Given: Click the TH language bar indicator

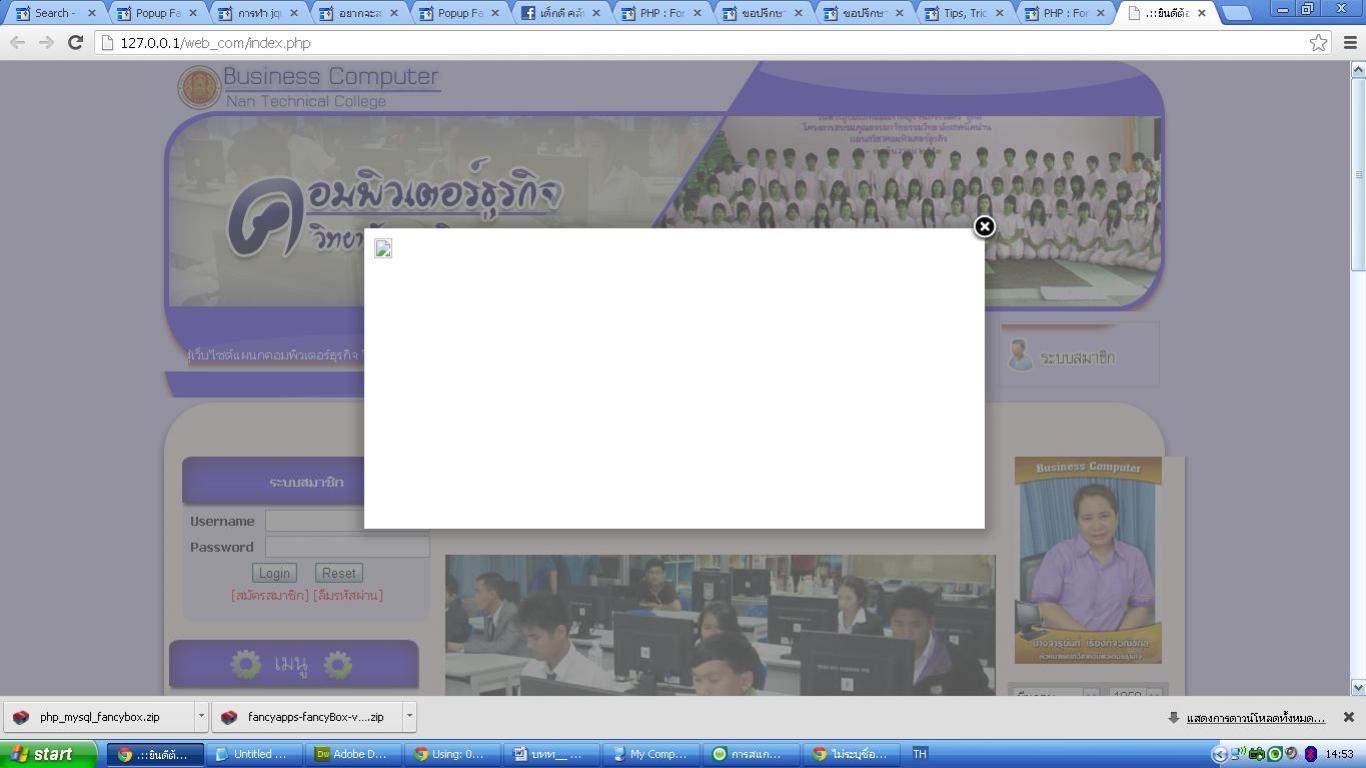Looking at the screenshot, I should tap(919, 754).
